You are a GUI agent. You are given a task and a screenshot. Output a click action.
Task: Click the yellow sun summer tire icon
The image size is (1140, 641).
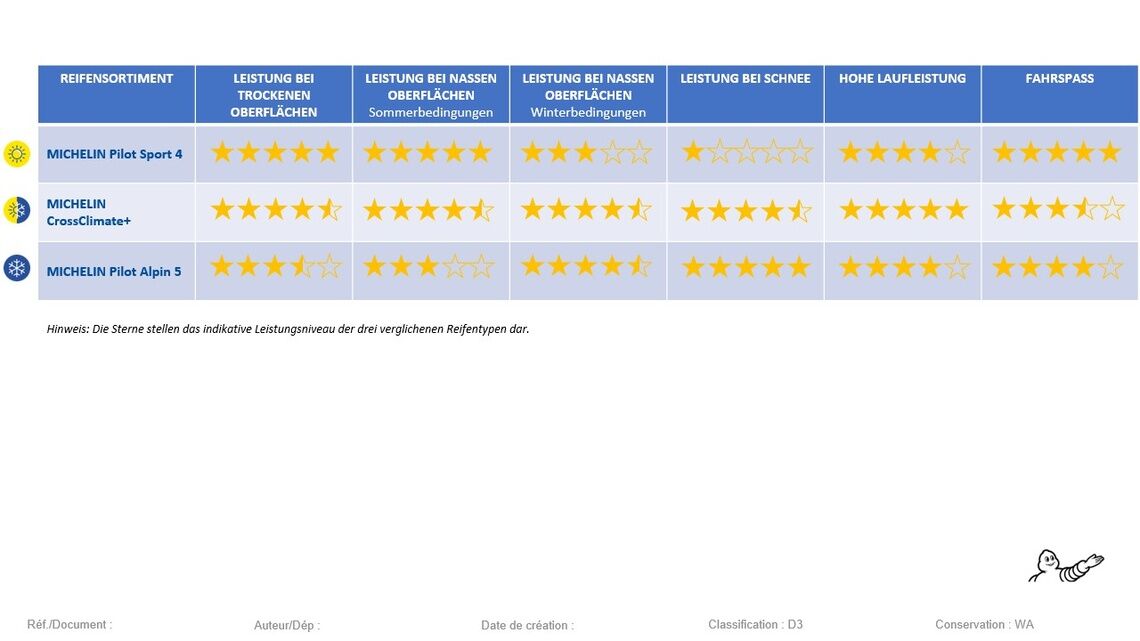[x=17, y=154]
